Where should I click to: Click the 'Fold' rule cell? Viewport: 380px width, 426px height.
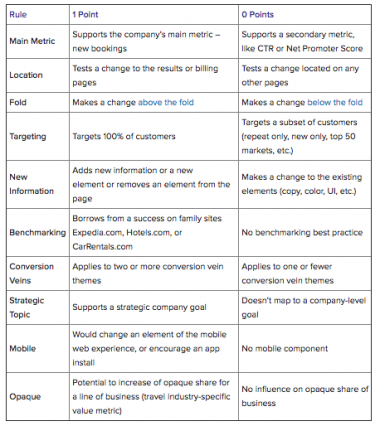click(38, 102)
